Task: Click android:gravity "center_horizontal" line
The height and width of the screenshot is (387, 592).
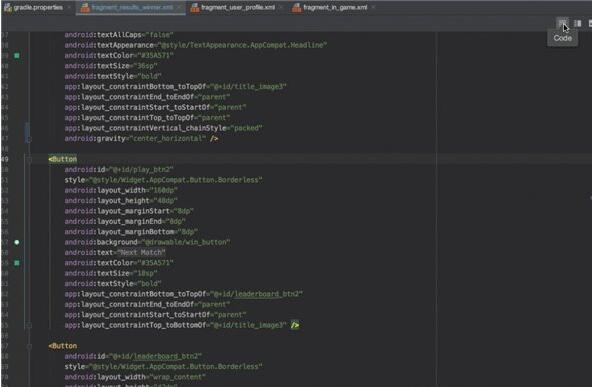Action: (141, 139)
